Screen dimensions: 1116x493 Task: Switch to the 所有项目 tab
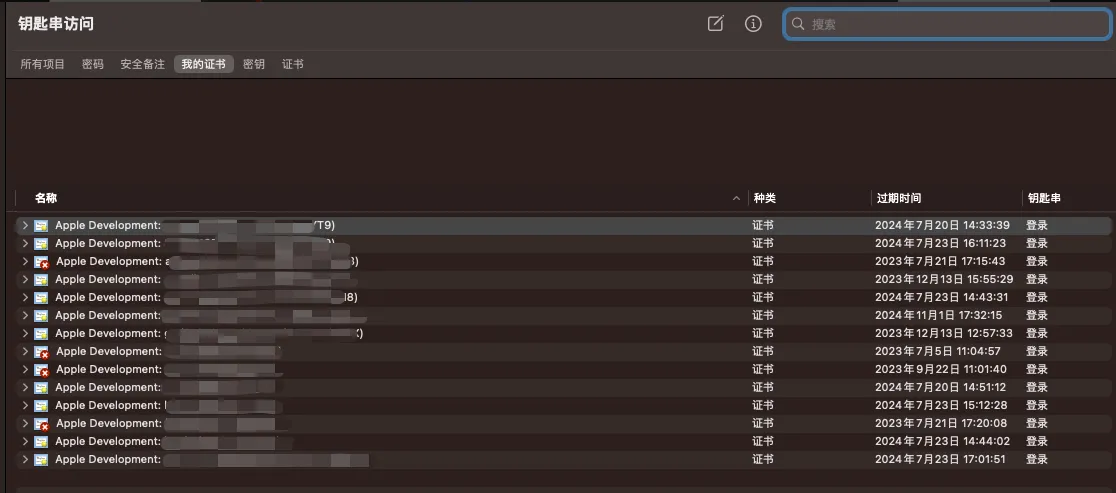pos(43,64)
